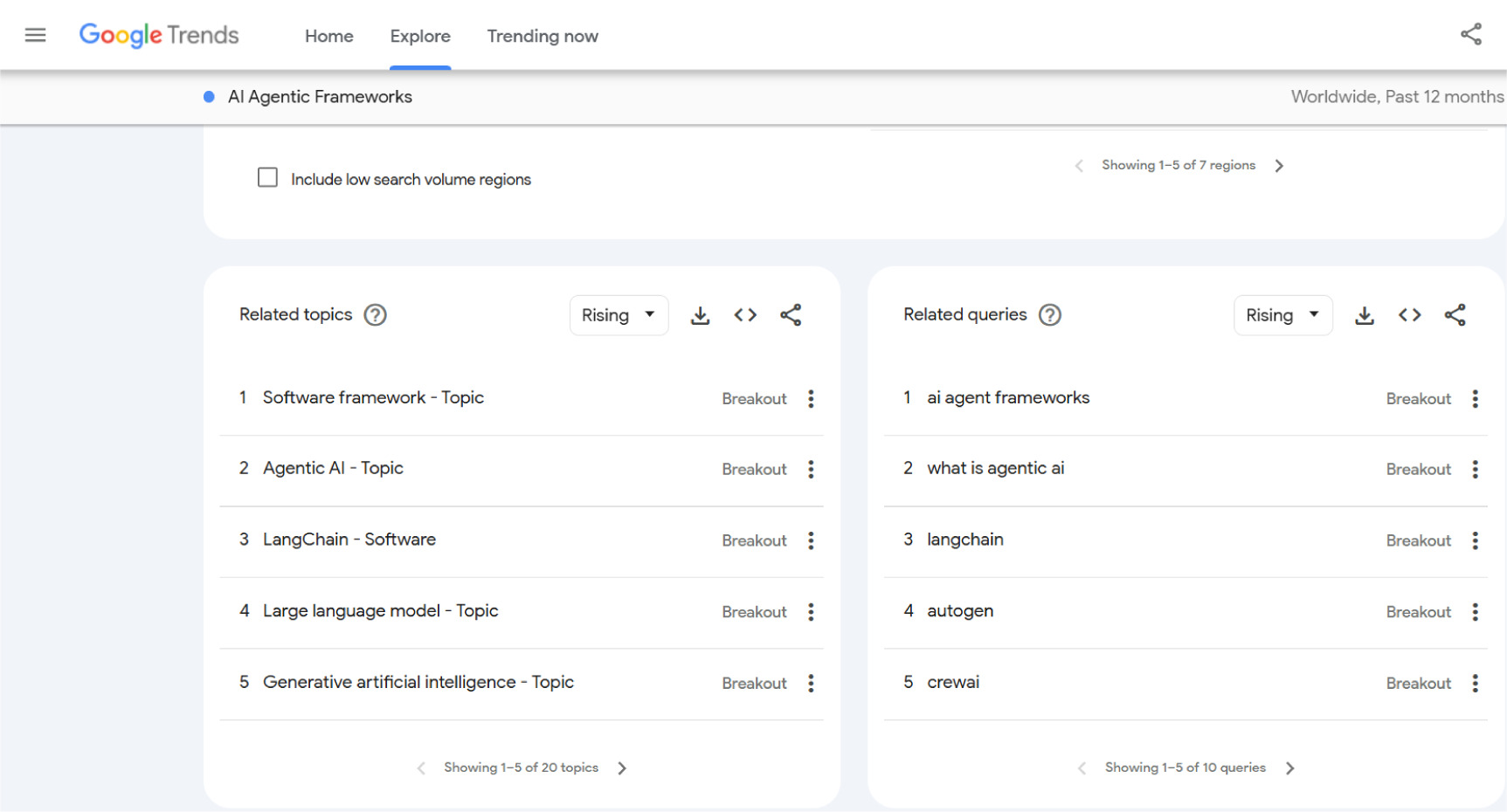This screenshot has width=1507, height=812.
Task: Open the langchain query
Action: pyautogui.click(x=965, y=540)
